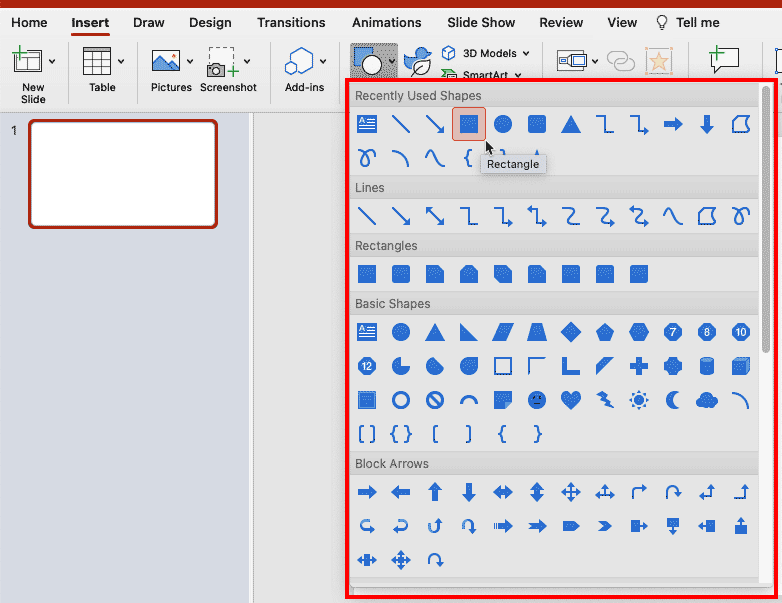
Task: Open the Pictures dropdown arrow
Action: (x=190, y=61)
